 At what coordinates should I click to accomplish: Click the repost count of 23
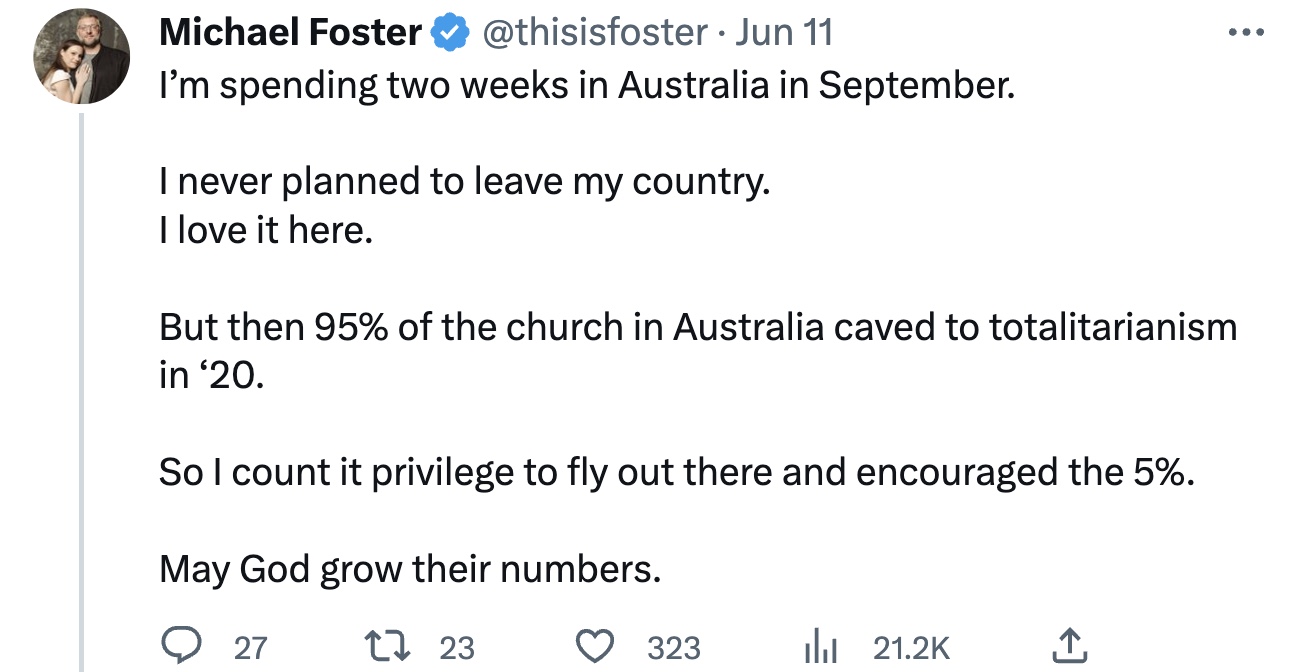(x=457, y=648)
